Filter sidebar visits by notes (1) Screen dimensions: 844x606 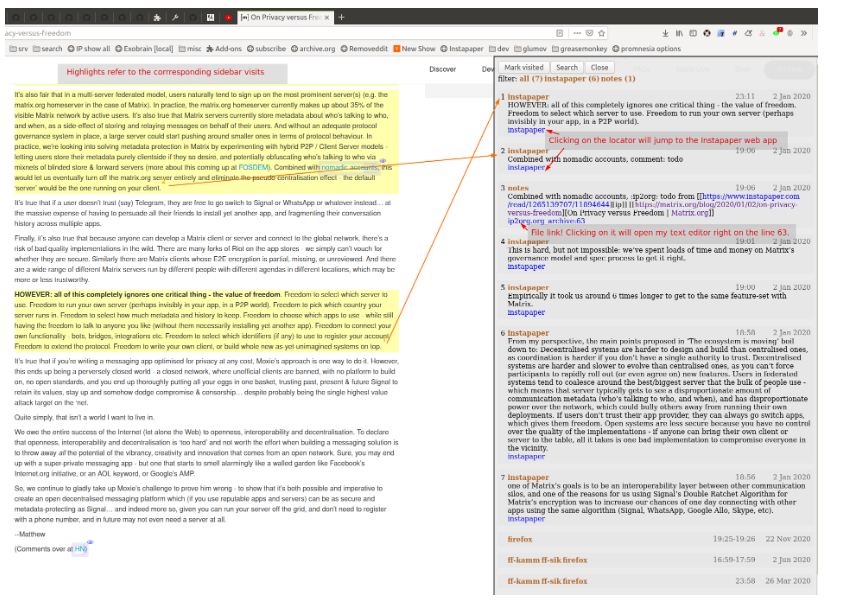pos(618,79)
